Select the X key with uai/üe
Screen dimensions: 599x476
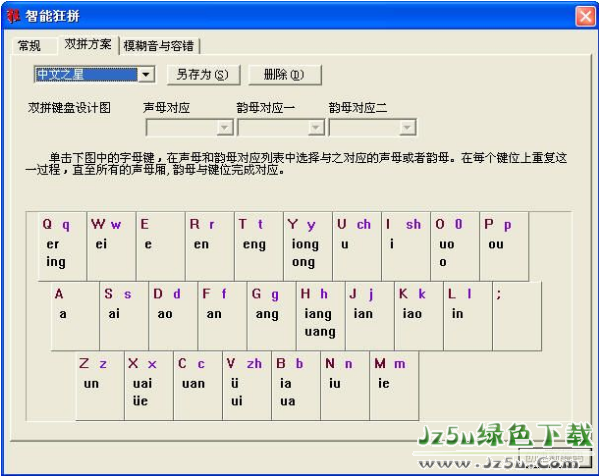pyautogui.click(x=149, y=386)
